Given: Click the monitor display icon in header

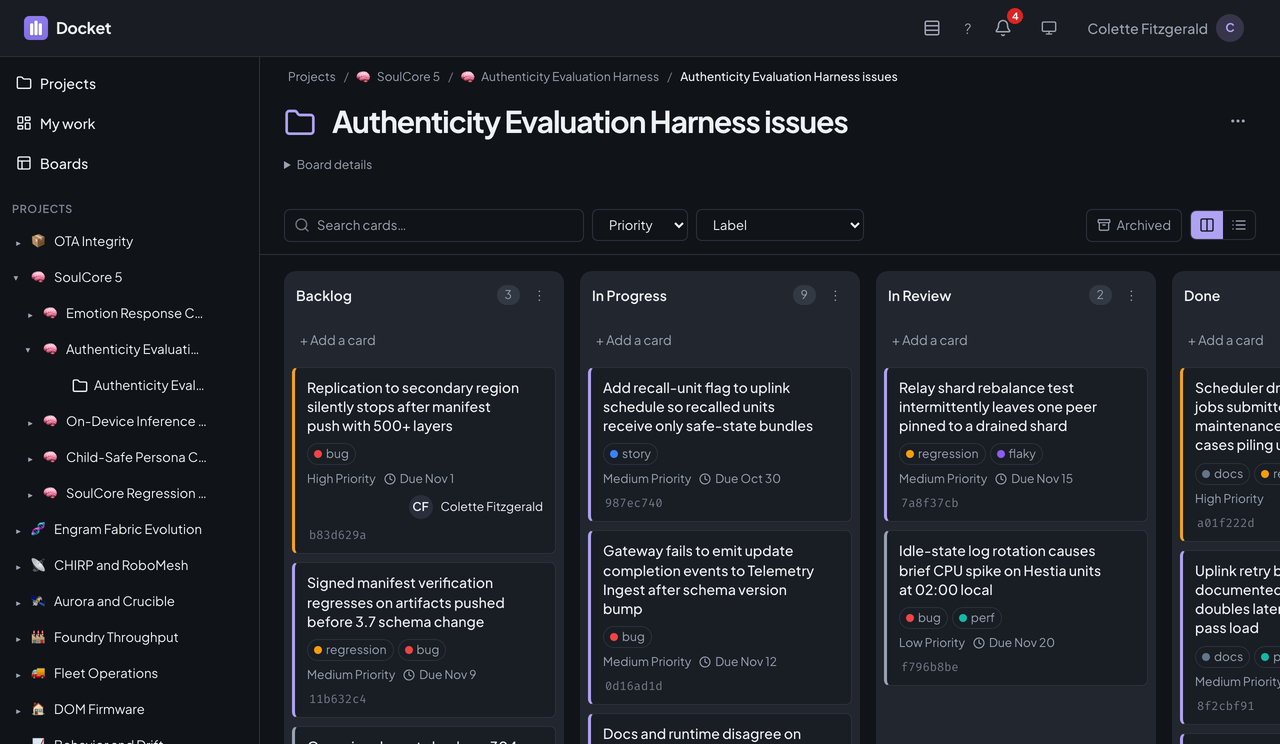Looking at the screenshot, I should pyautogui.click(x=1049, y=28).
